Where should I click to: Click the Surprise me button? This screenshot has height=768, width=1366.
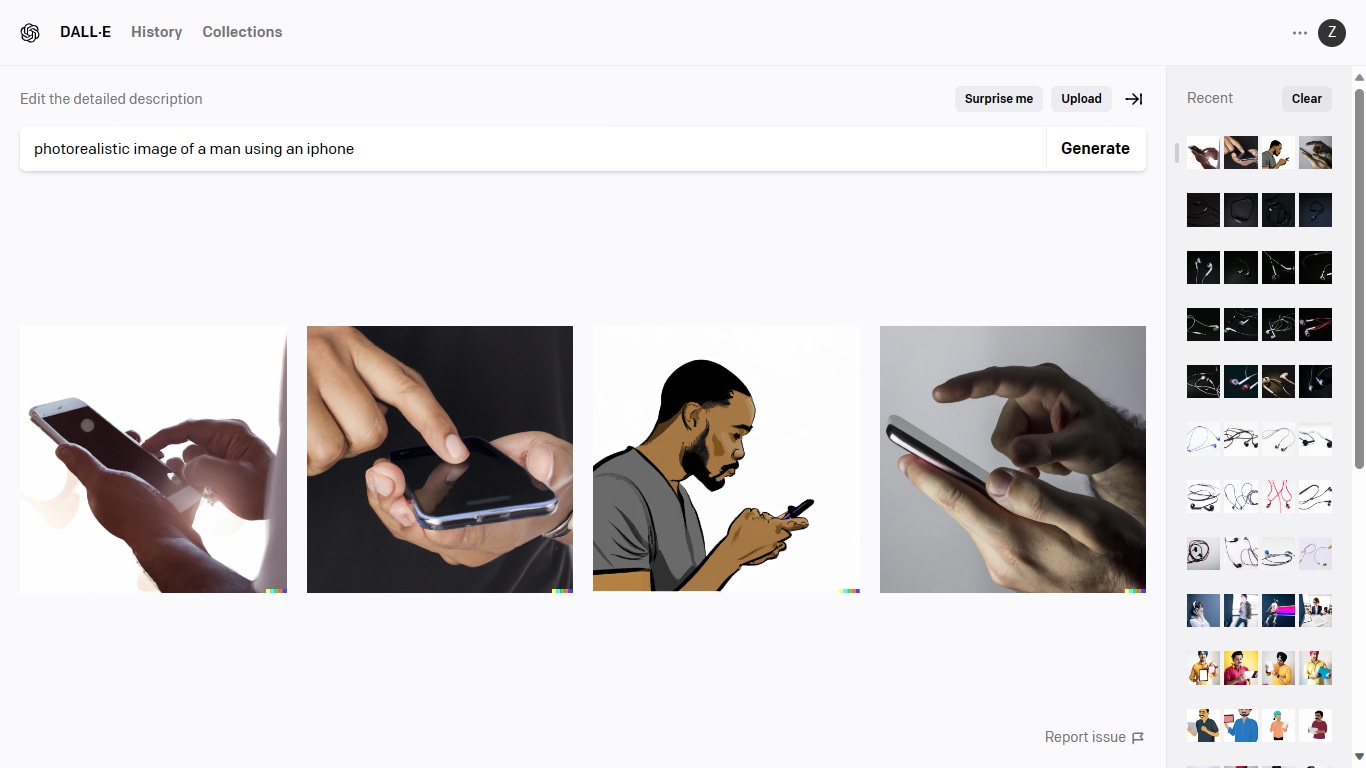[x=999, y=99]
